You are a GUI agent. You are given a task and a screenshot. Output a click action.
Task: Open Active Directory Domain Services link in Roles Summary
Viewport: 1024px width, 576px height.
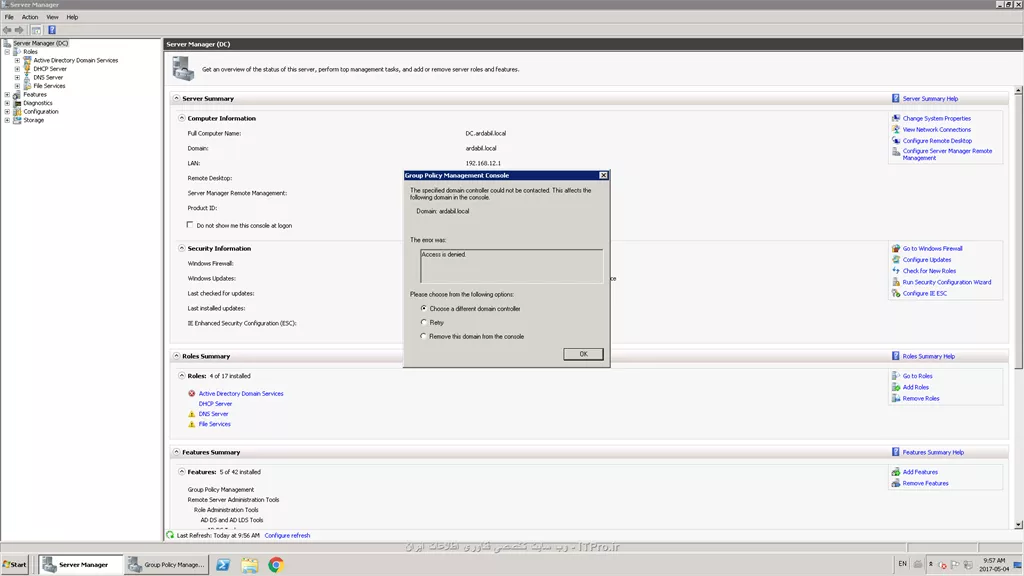tap(241, 393)
